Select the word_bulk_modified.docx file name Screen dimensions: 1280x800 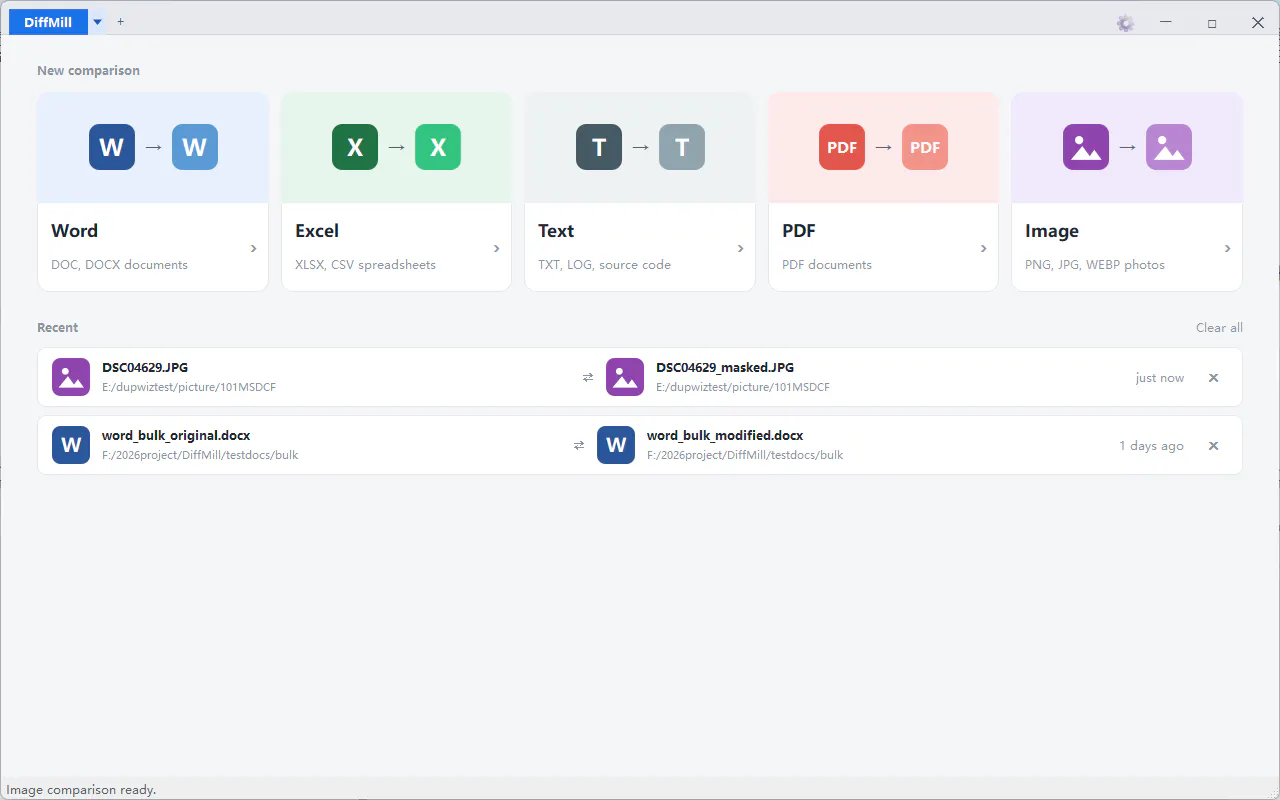coord(725,436)
